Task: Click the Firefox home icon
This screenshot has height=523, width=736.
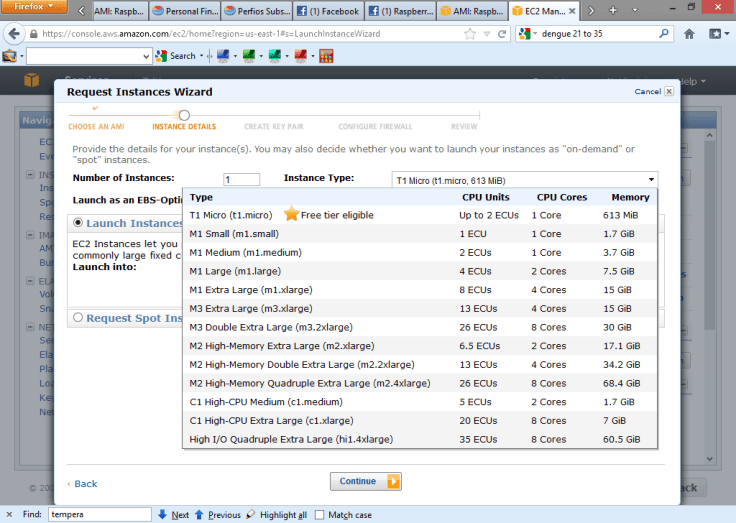Action: pos(689,33)
